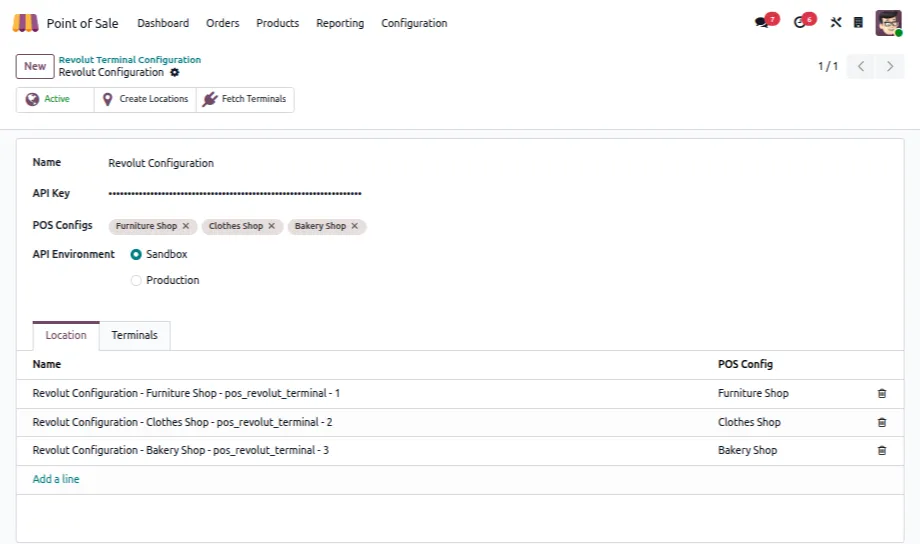
Task: Remove the Bakery Shop tag
Action: 354,226
